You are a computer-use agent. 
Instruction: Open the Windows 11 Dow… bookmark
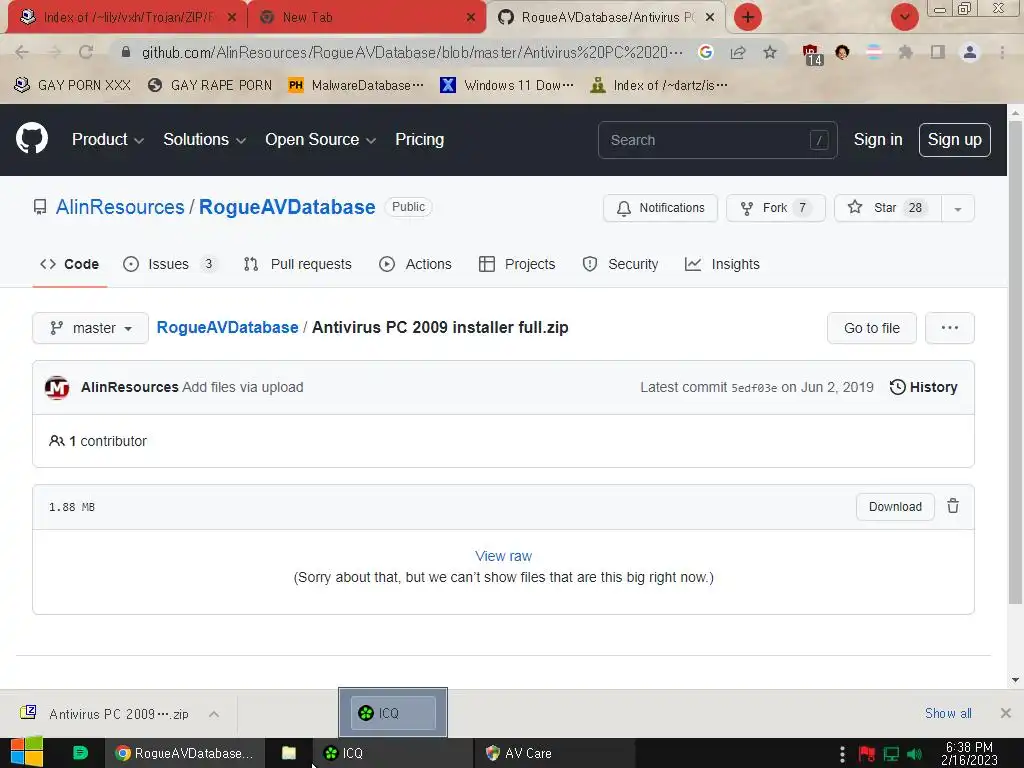pyautogui.click(x=507, y=85)
